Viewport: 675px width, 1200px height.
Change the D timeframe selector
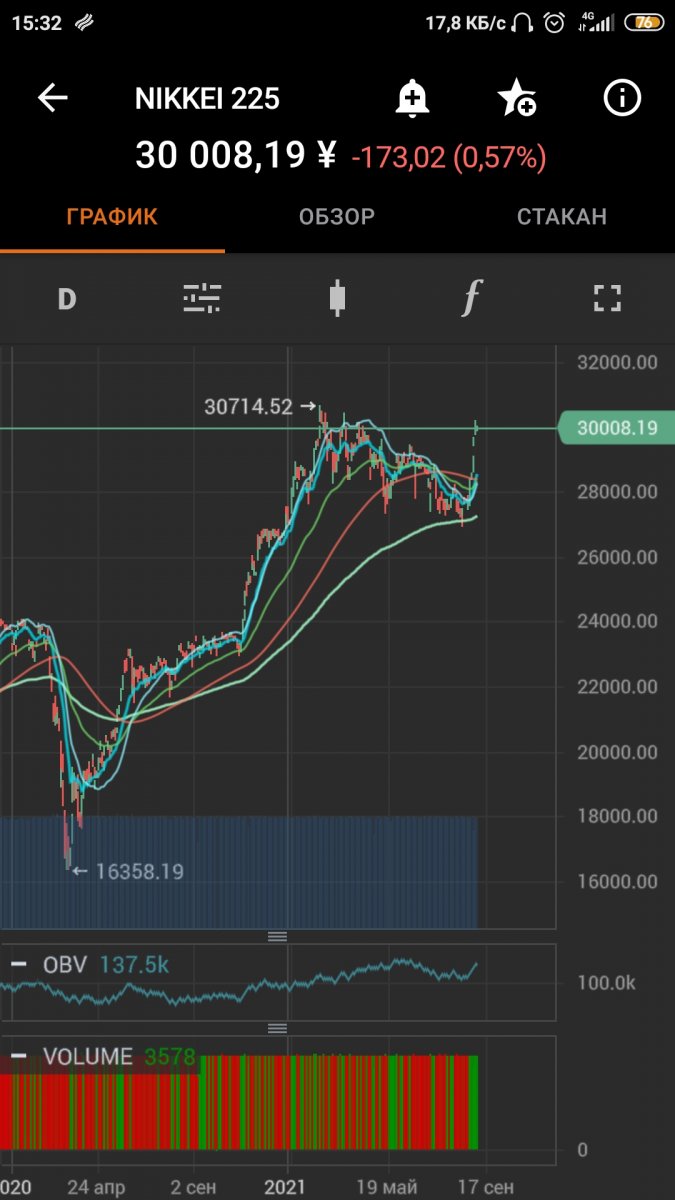(67, 299)
